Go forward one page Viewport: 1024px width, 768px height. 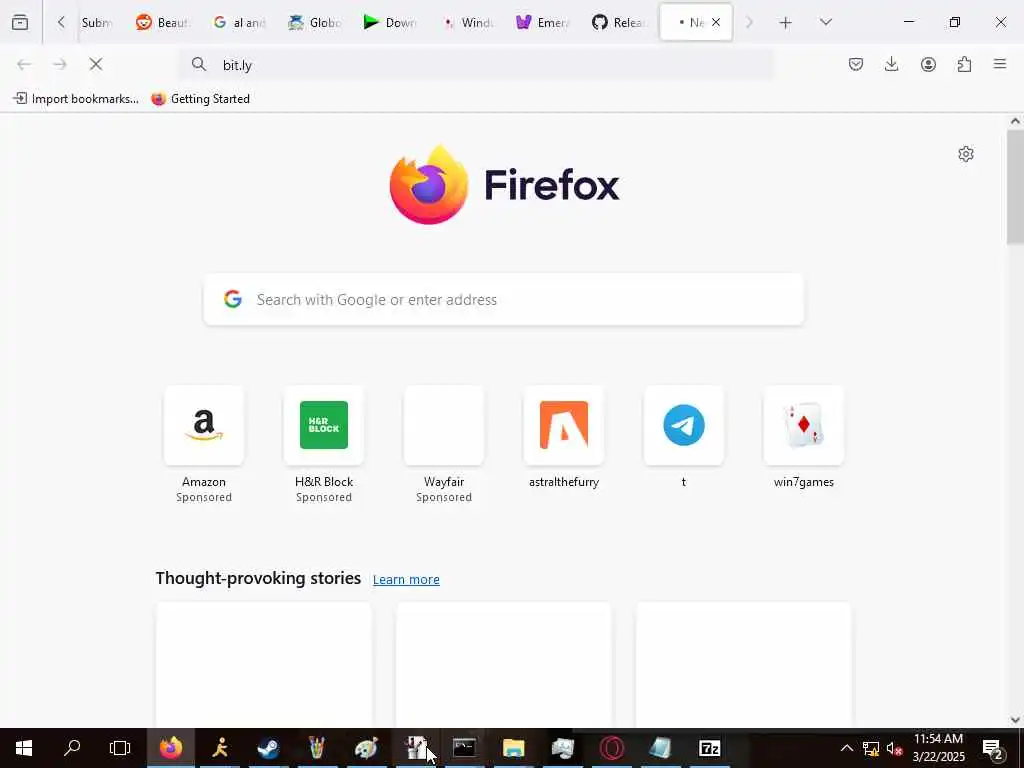[59, 64]
